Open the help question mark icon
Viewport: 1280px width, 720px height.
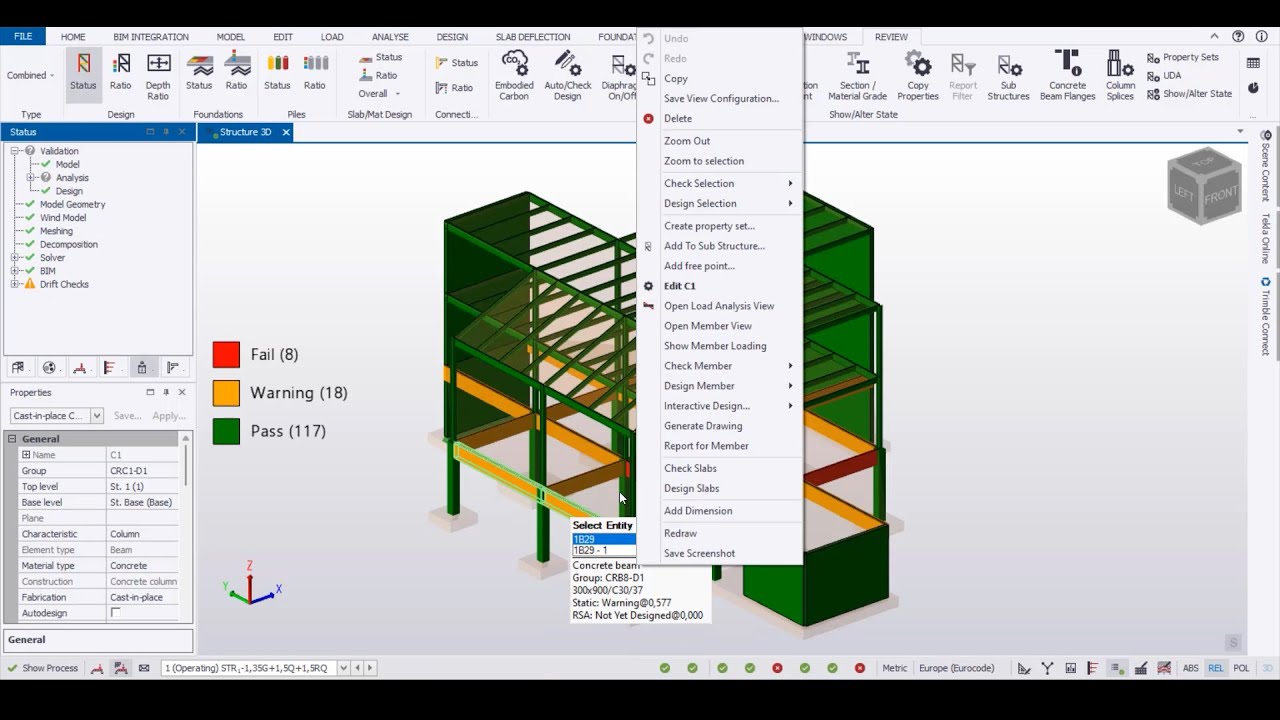pos(1238,36)
